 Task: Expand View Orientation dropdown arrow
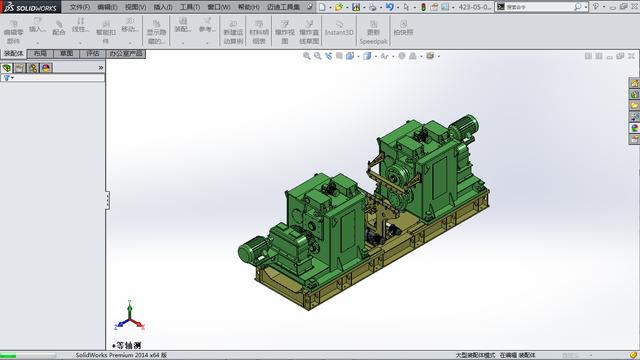tap(358, 56)
